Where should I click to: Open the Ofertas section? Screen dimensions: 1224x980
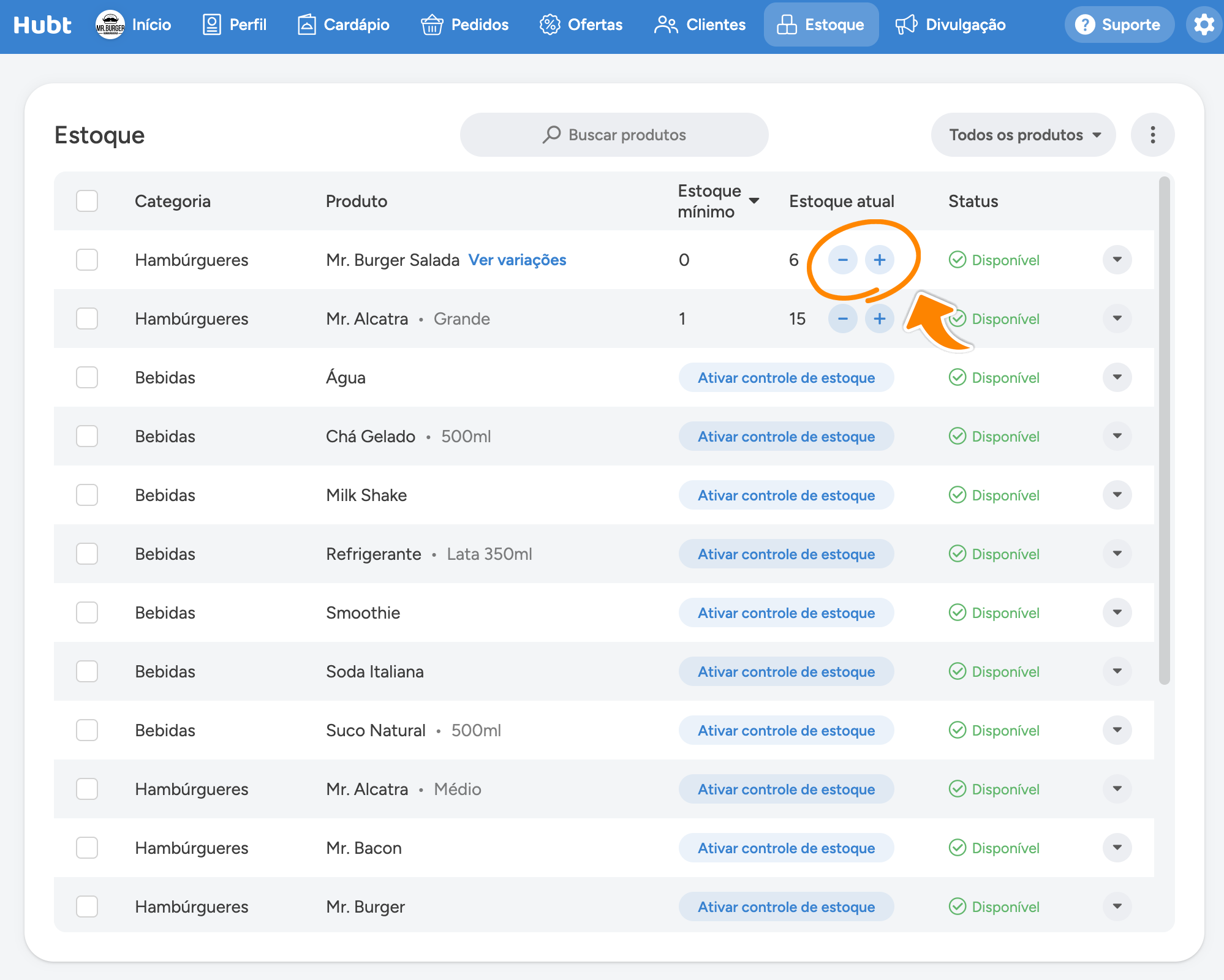tap(581, 24)
